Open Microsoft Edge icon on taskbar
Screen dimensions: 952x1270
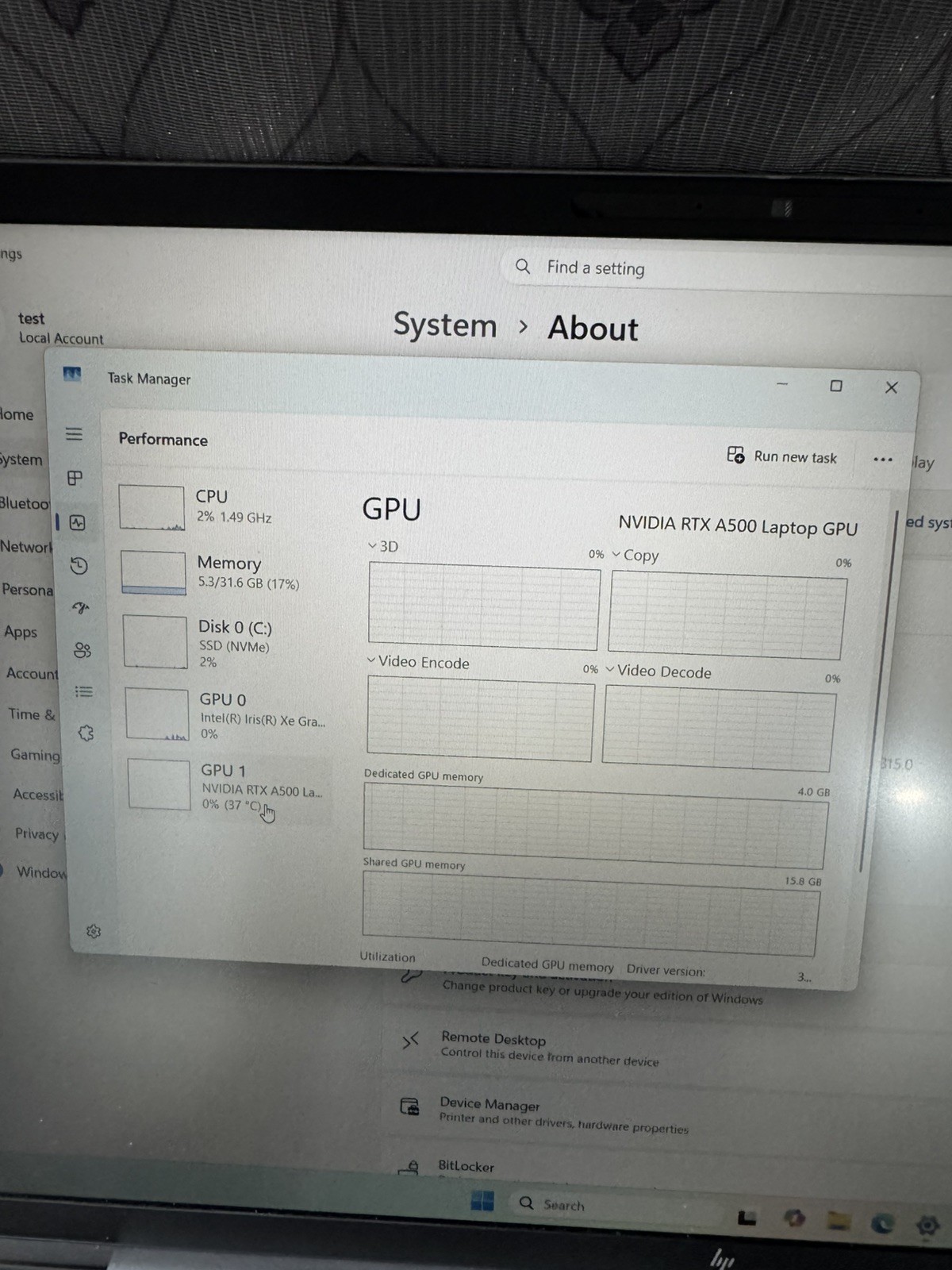tap(884, 1223)
